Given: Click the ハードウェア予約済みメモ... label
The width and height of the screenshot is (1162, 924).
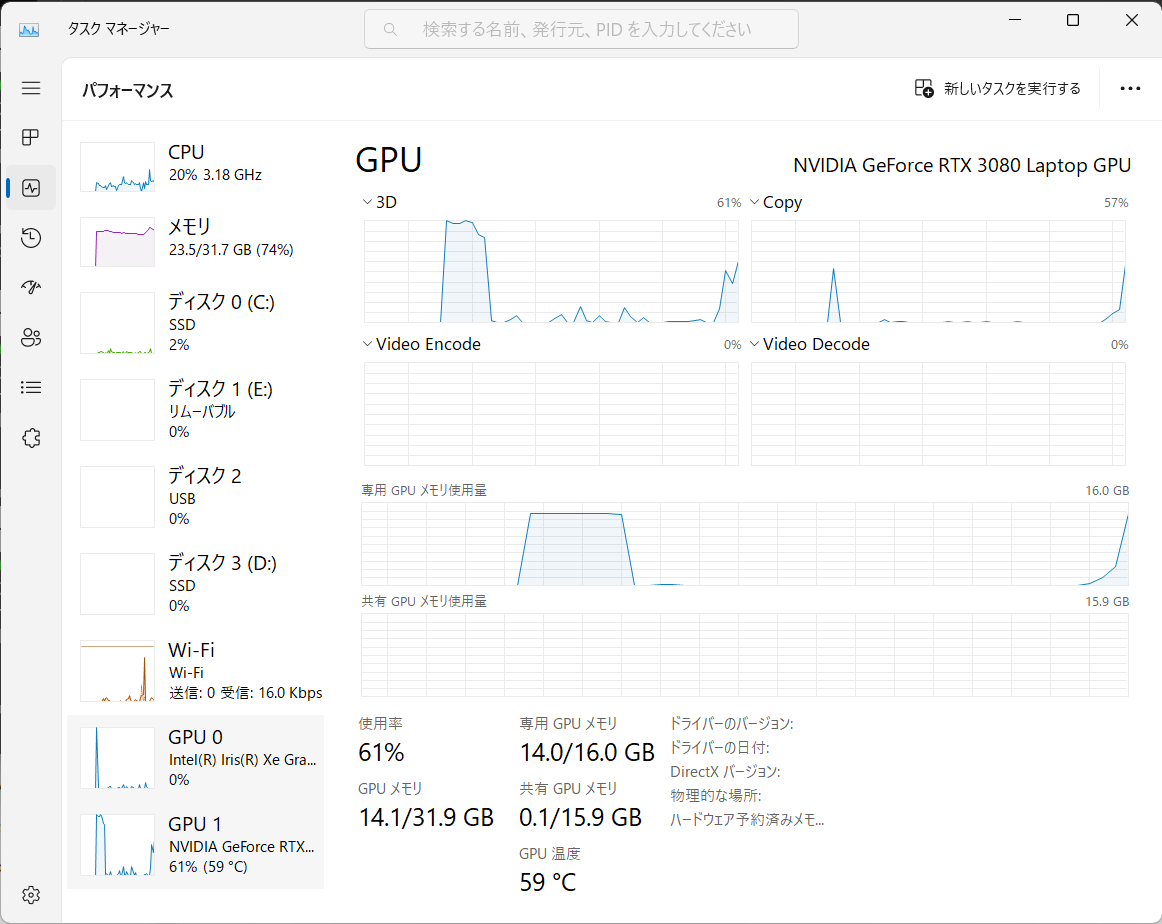Looking at the screenshot, I should point(747,820).
